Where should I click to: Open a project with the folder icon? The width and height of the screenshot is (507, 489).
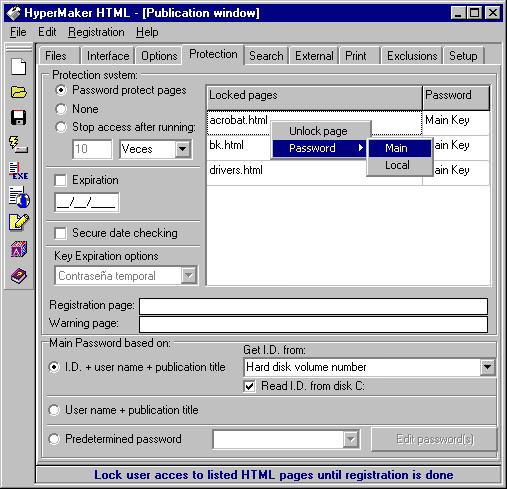19,92
